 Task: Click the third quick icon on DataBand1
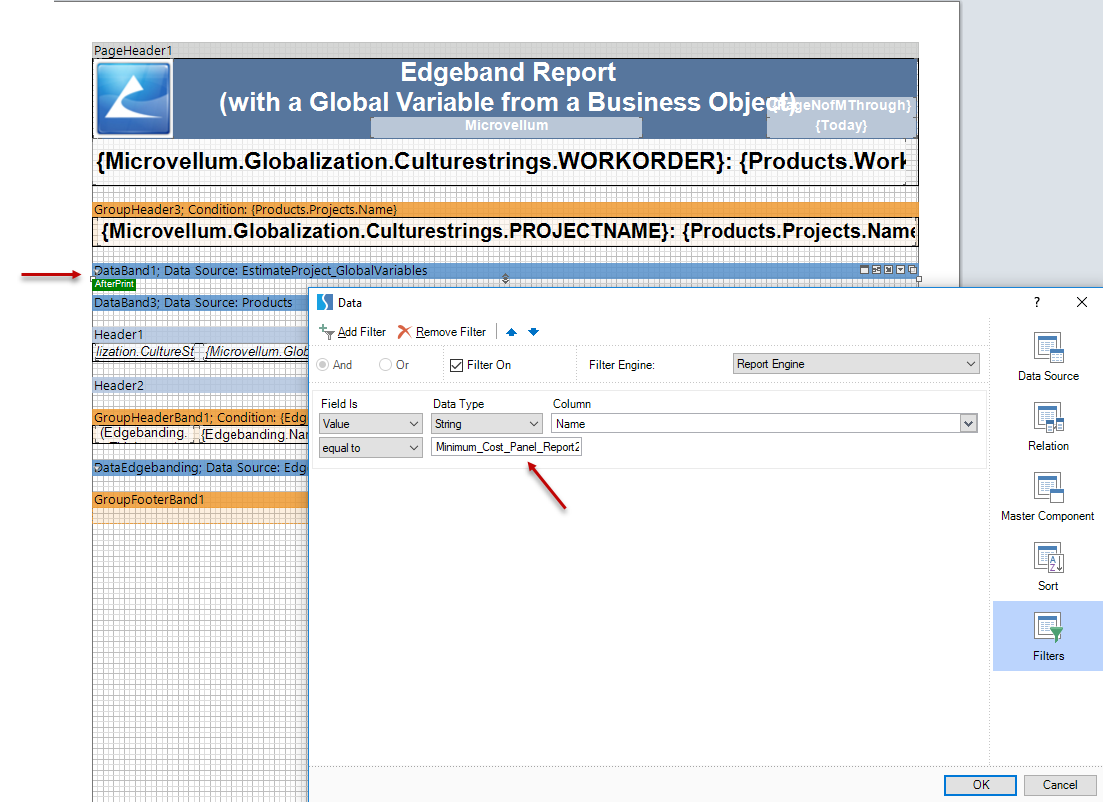pos(888,269)
